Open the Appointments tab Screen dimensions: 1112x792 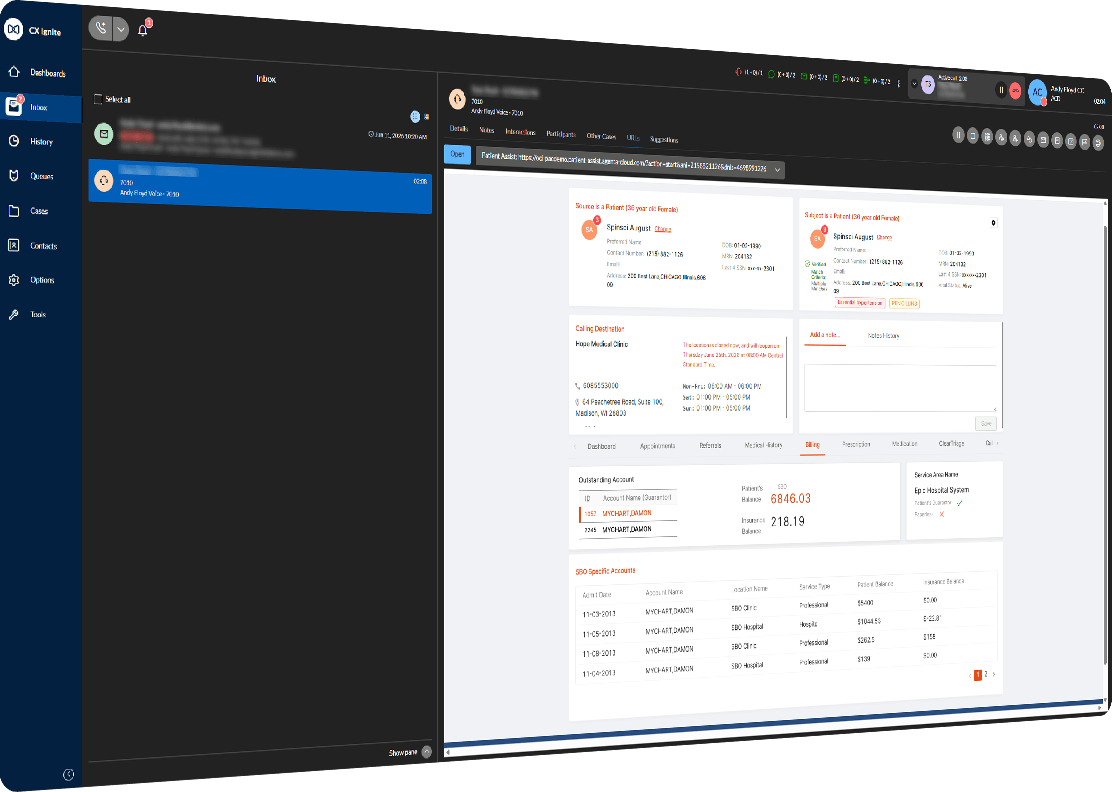point(657,446)
